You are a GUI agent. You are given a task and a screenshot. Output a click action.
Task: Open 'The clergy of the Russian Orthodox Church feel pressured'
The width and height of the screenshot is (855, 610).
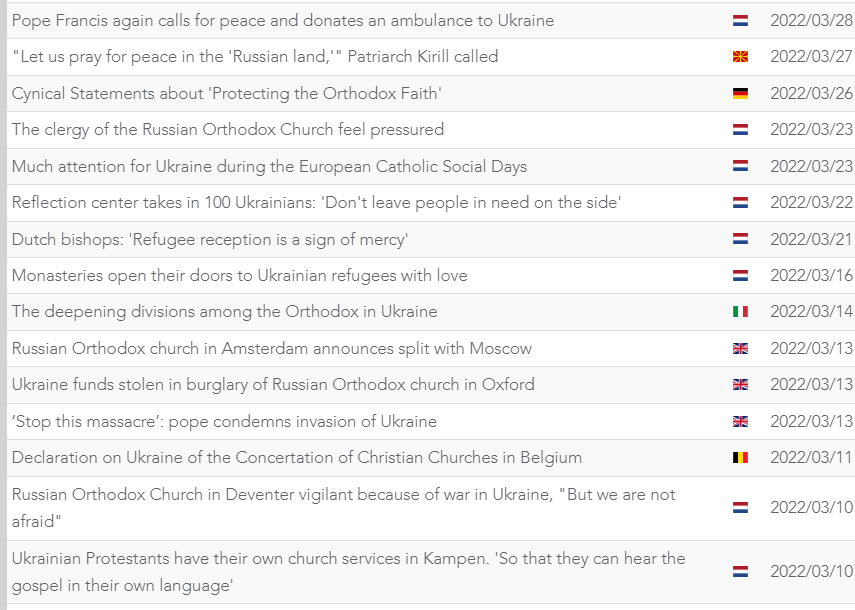[x=228, y=130]
